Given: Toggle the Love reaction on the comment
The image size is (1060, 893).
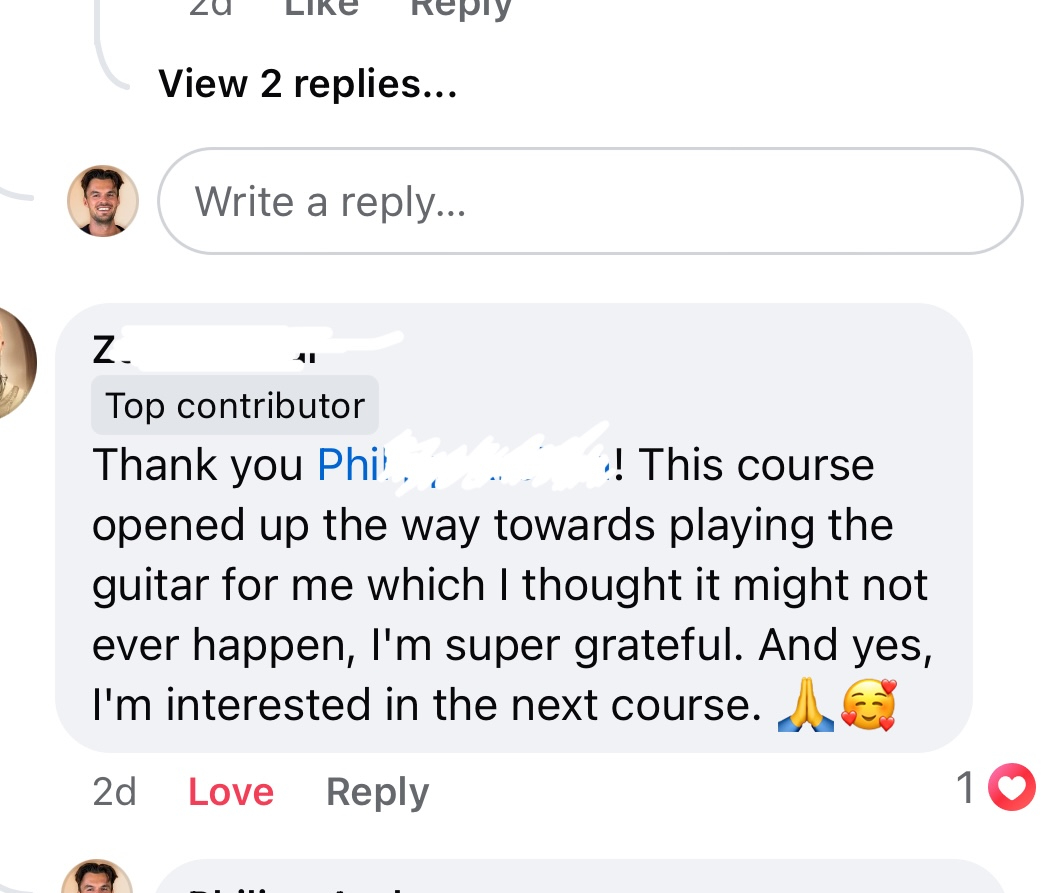Looking at the screenshot, I should point(231,792).
